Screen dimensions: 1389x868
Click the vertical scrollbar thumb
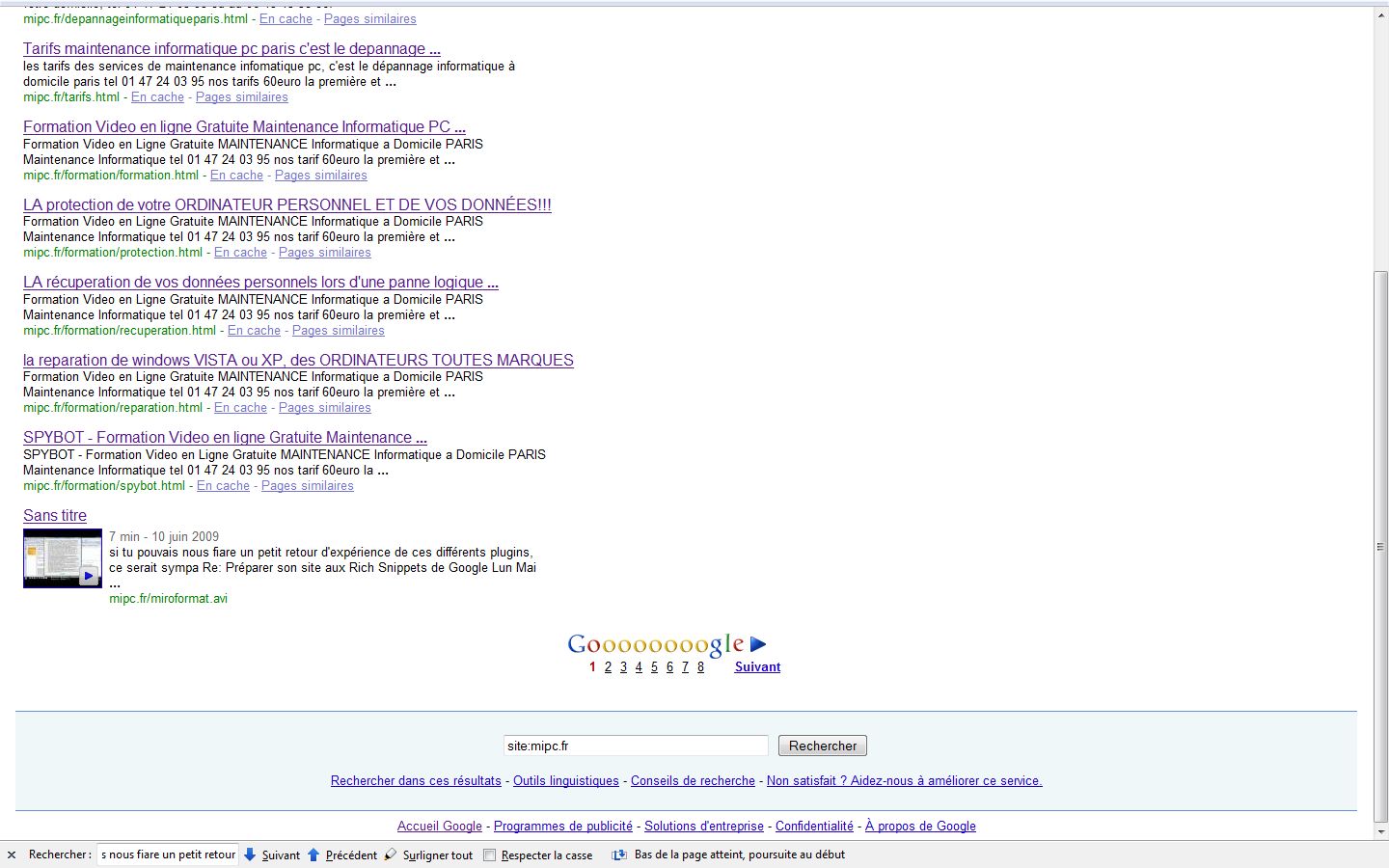click(1380, 546)
